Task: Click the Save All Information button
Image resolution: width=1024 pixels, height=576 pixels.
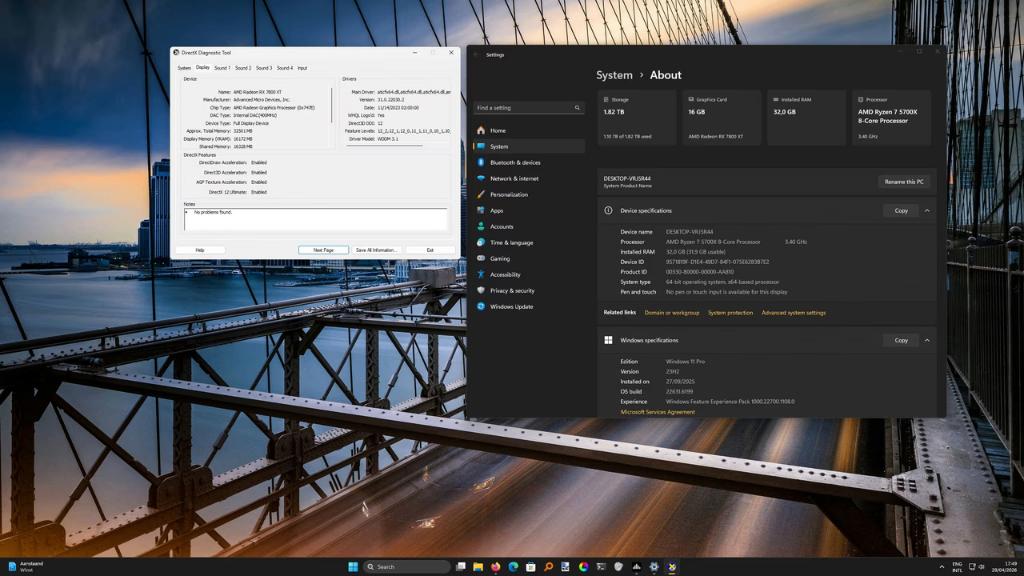Action: pos(376,250)
